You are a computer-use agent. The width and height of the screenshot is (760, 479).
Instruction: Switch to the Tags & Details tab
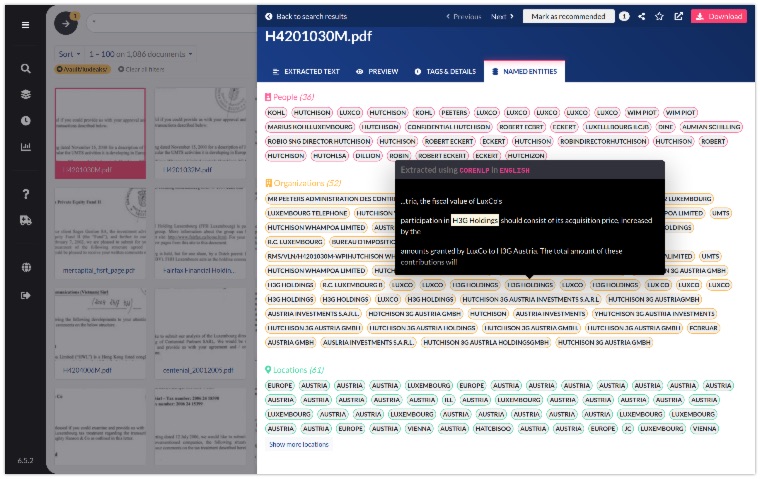(445, 72)
